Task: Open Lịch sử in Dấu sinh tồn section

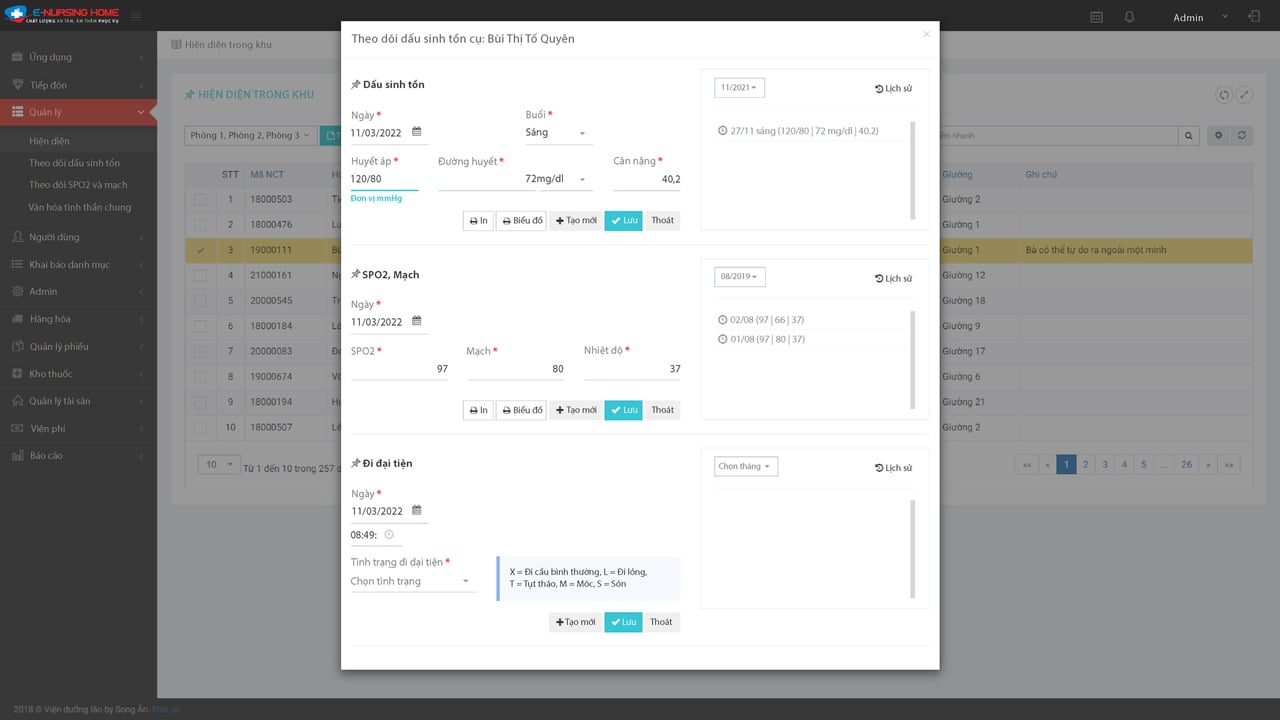Action: [x=893, y=88]
